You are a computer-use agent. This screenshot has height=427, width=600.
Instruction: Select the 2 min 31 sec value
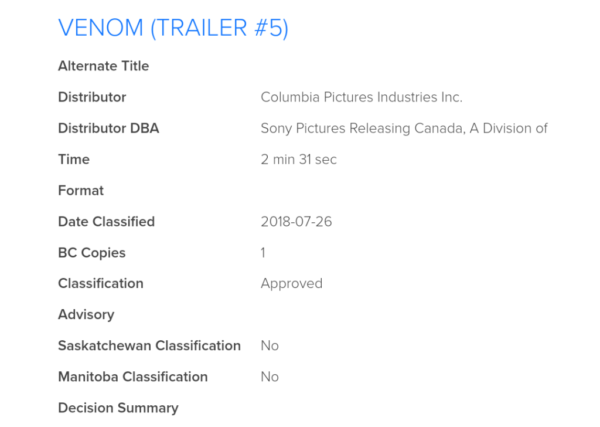pyautogui.click(x=298, y=159)
